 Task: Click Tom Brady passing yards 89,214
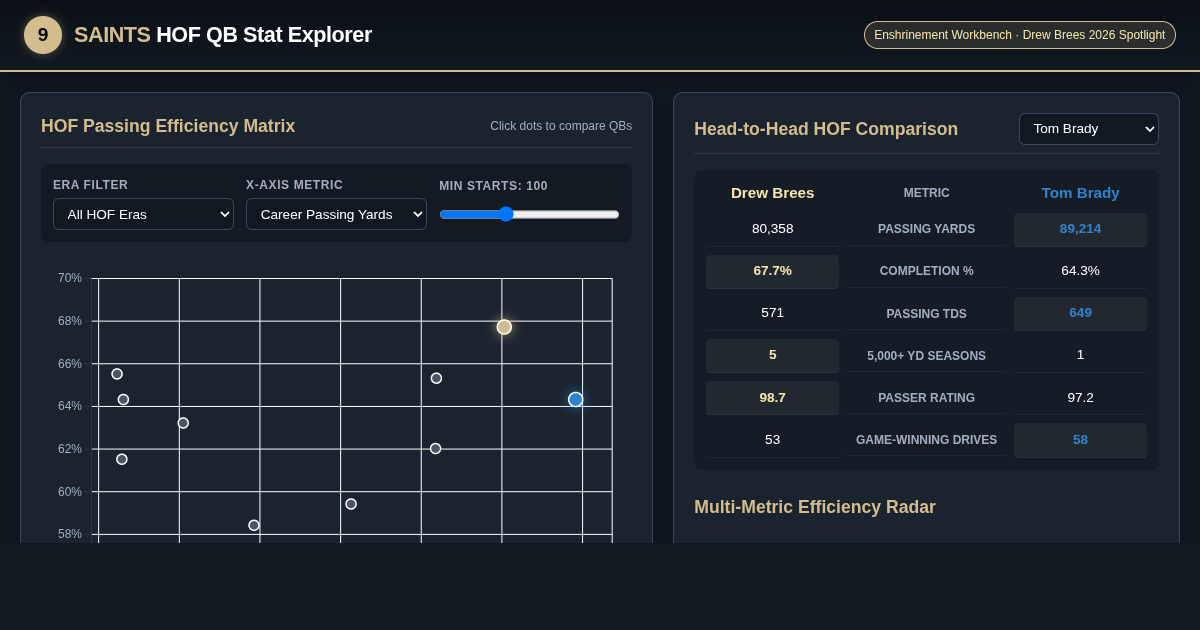click(1080, 229)
